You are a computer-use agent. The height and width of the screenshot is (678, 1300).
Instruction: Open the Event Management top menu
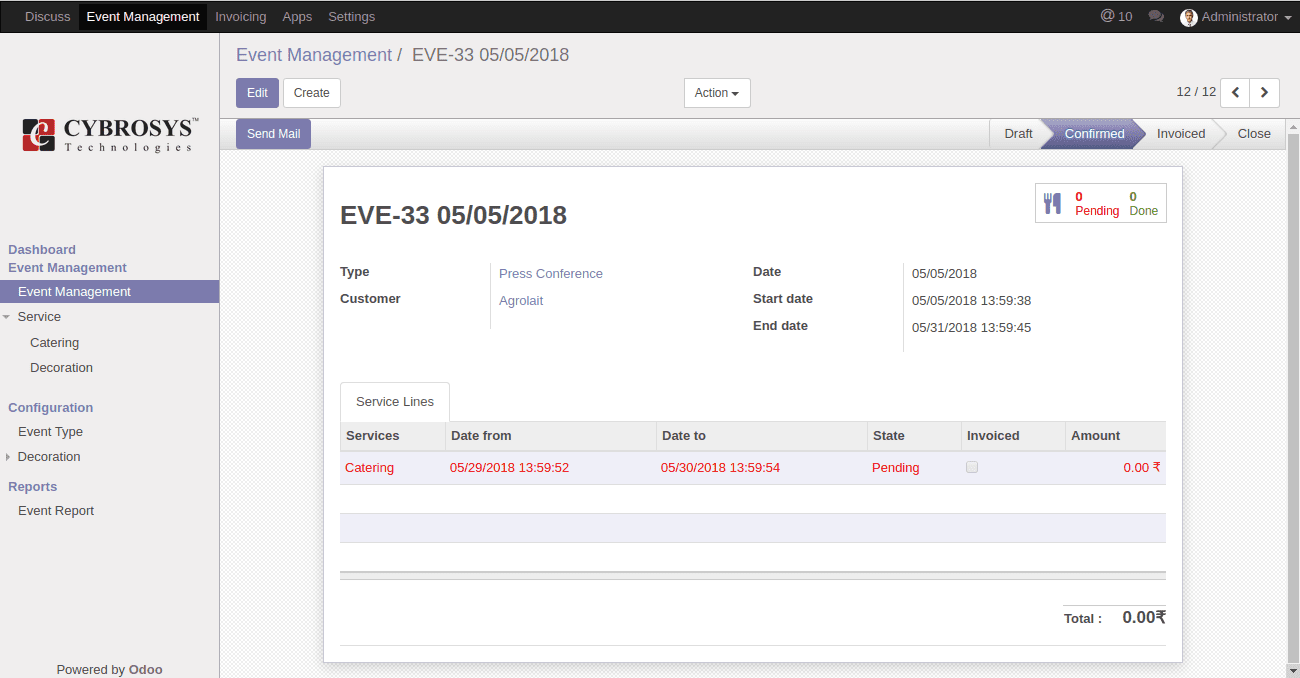coord(143,16)
